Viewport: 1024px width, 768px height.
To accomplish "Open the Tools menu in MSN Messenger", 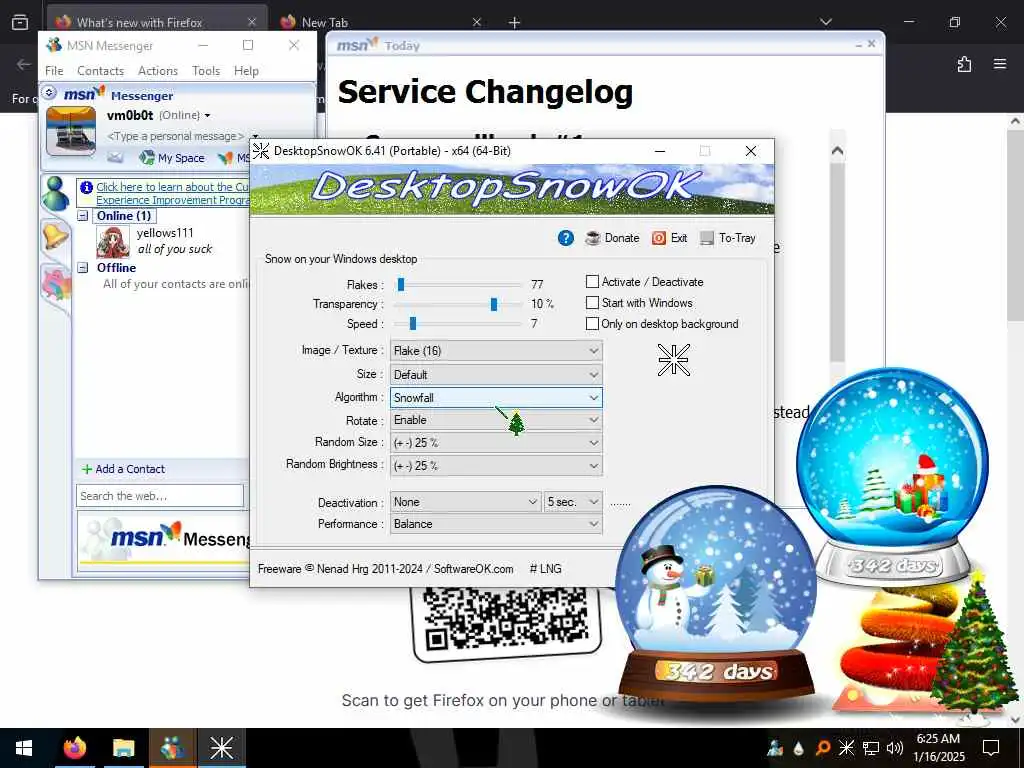I will 206,71.
